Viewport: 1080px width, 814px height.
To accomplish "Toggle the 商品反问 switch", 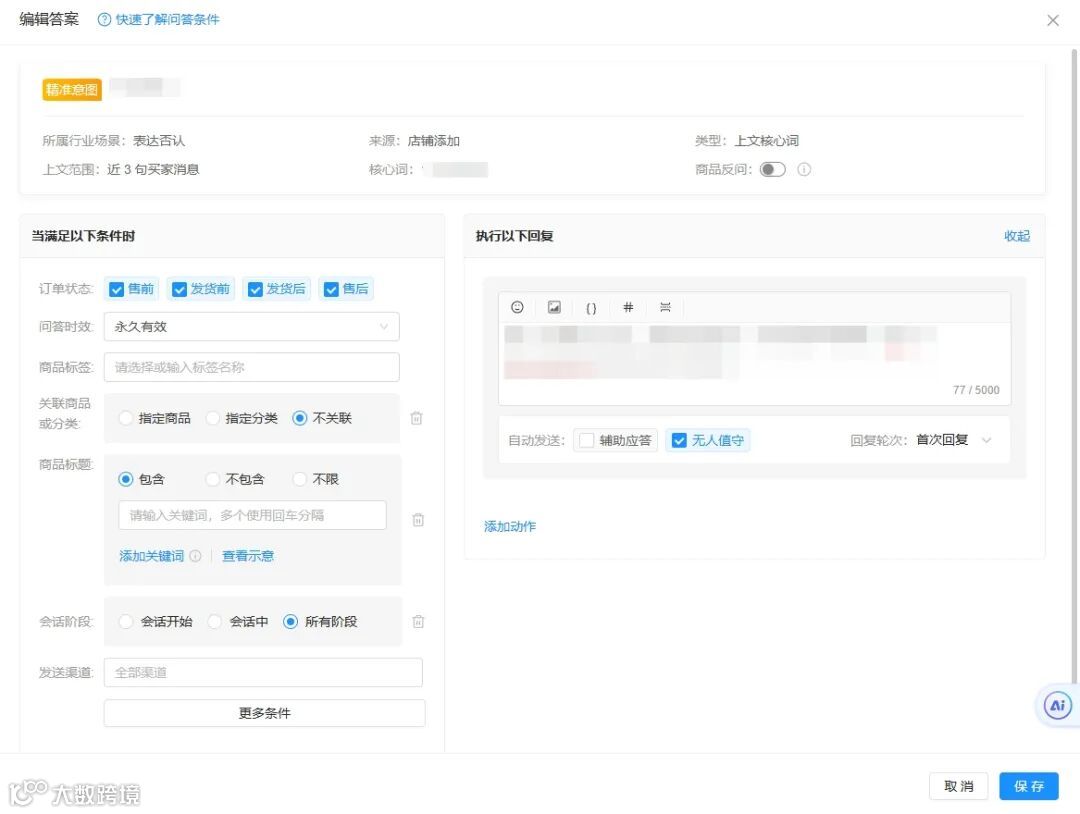I will coord(772,169).
